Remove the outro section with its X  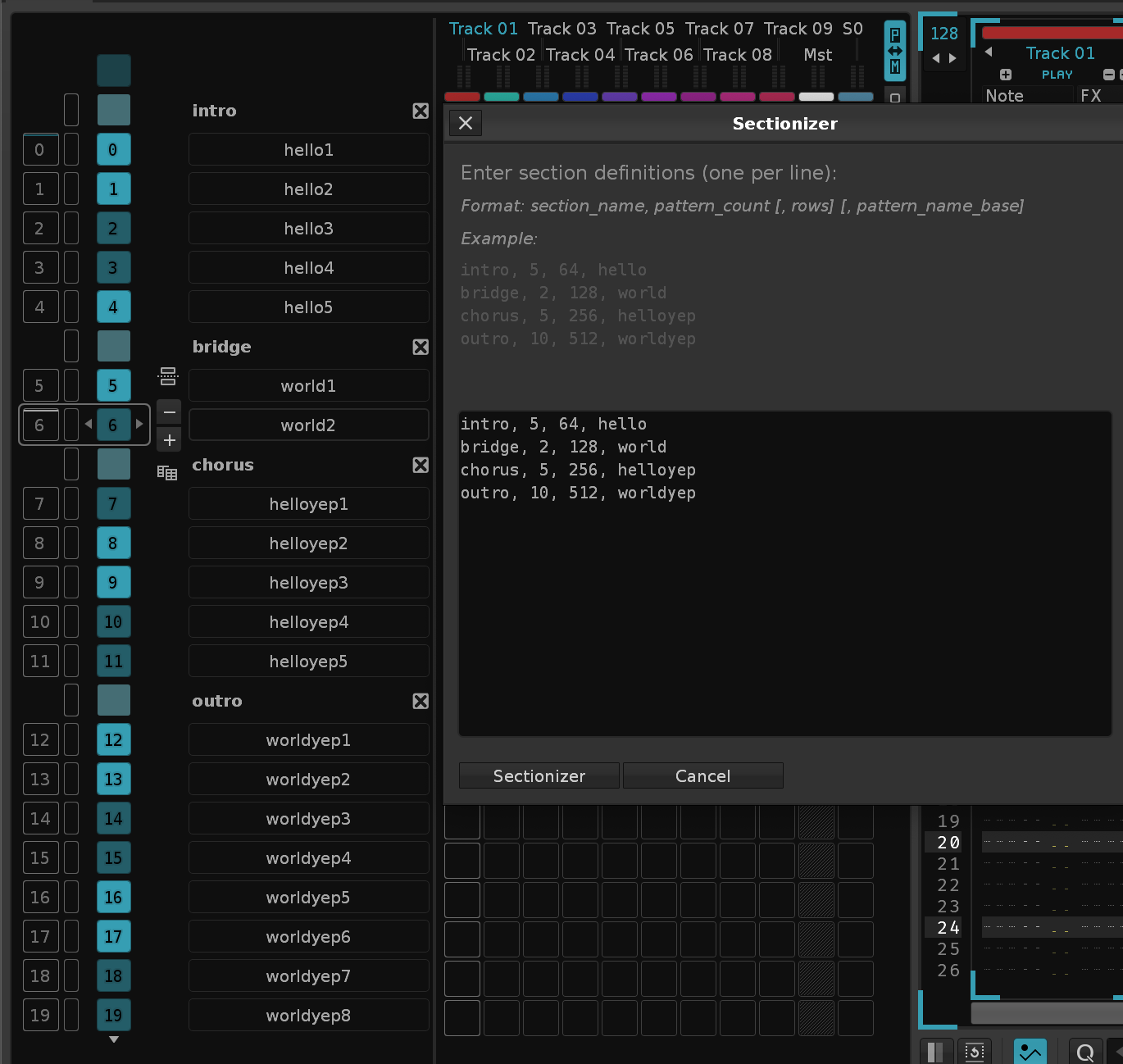tap(421, 701)
